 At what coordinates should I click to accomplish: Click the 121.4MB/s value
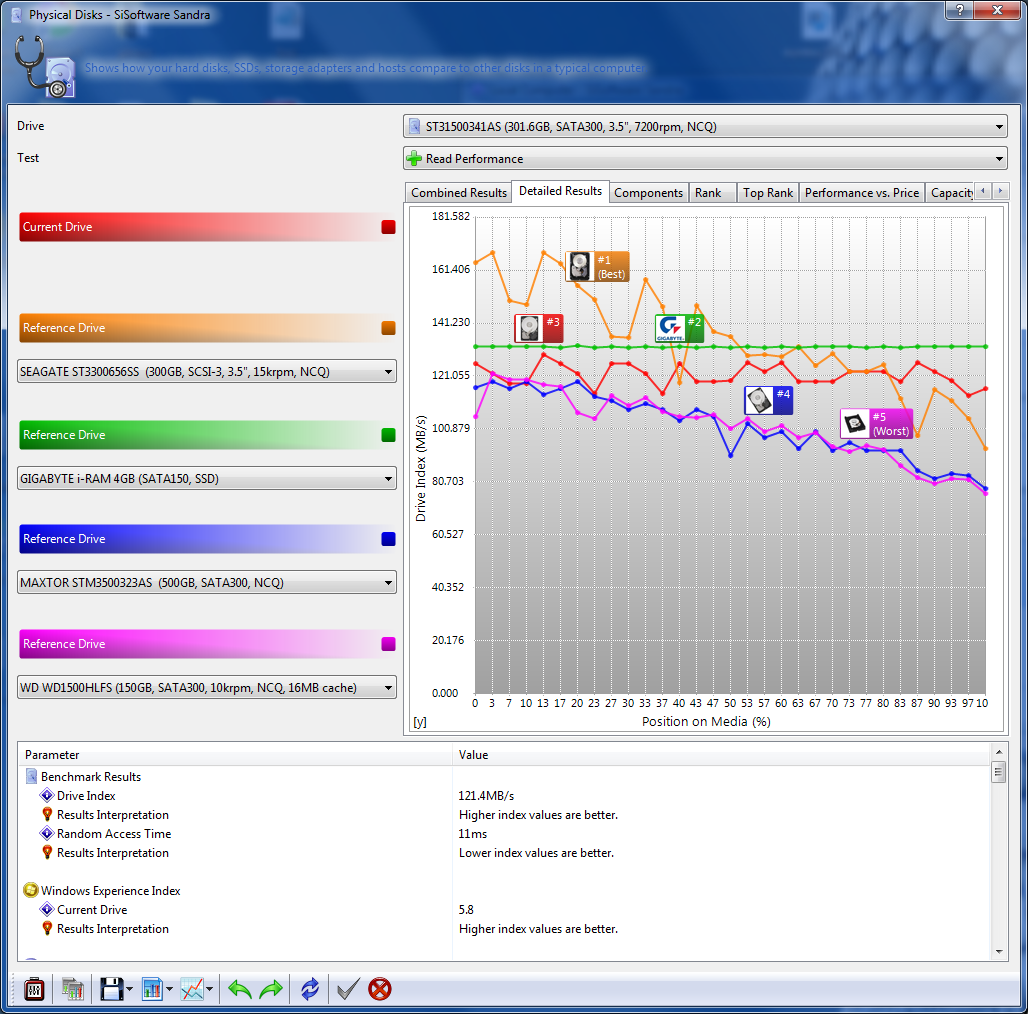click(x=486, y=796)
